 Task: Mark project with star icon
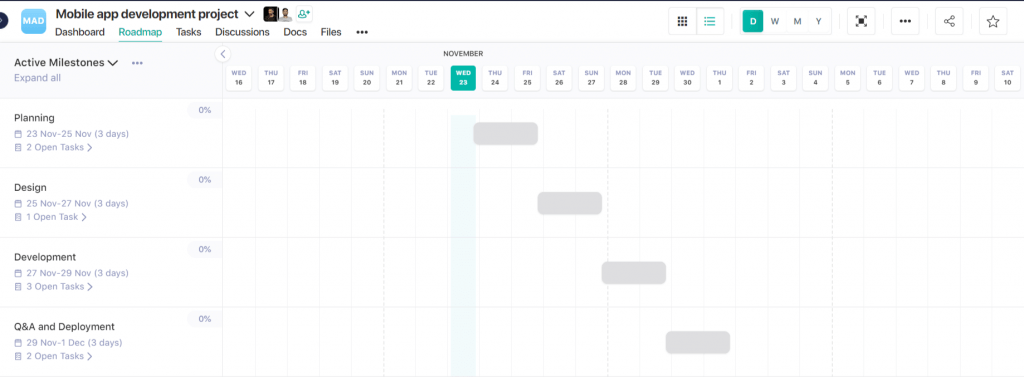993,22
